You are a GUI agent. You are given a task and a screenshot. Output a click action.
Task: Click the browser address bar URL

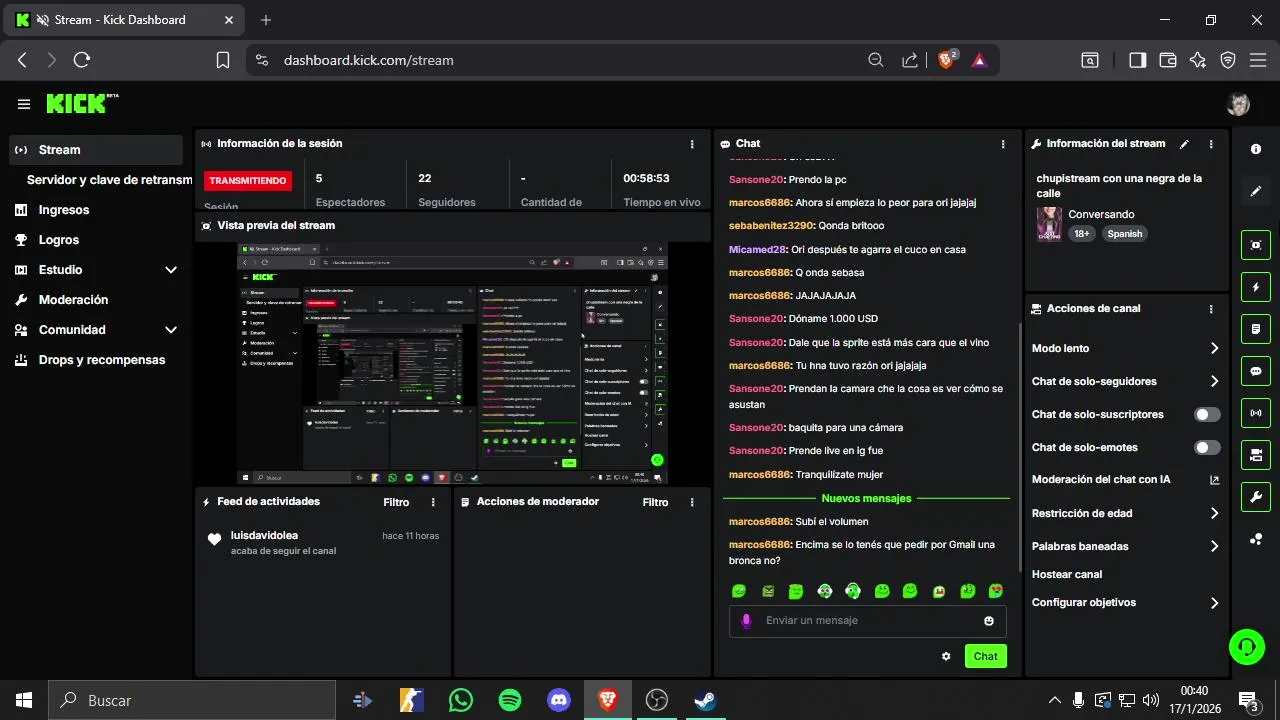click(x=369, y=60)
